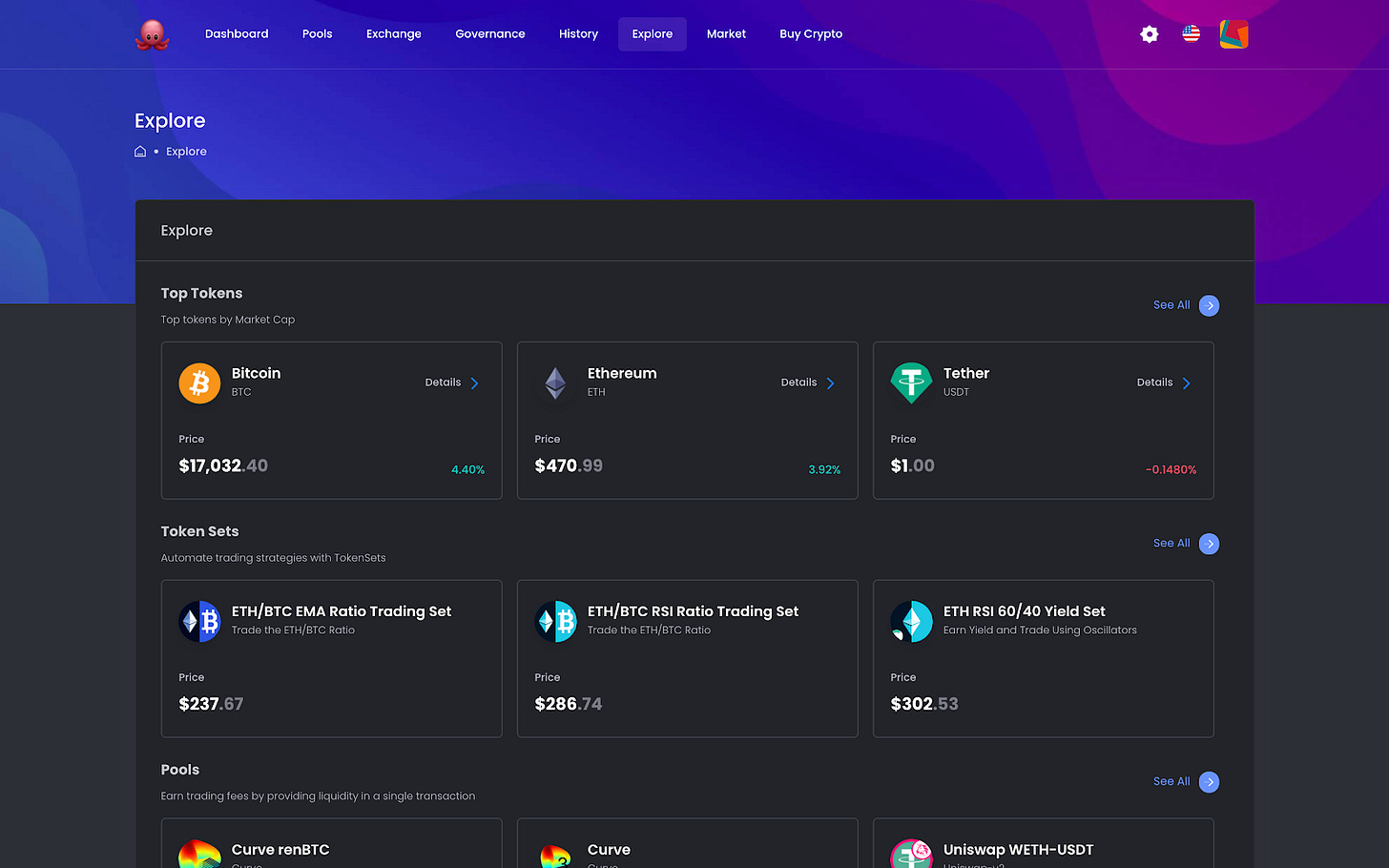This screenshot has height=868, width=1389.
Task: Click the Uniswap WETH-USDT pool icon
Action: pos(911,854)
